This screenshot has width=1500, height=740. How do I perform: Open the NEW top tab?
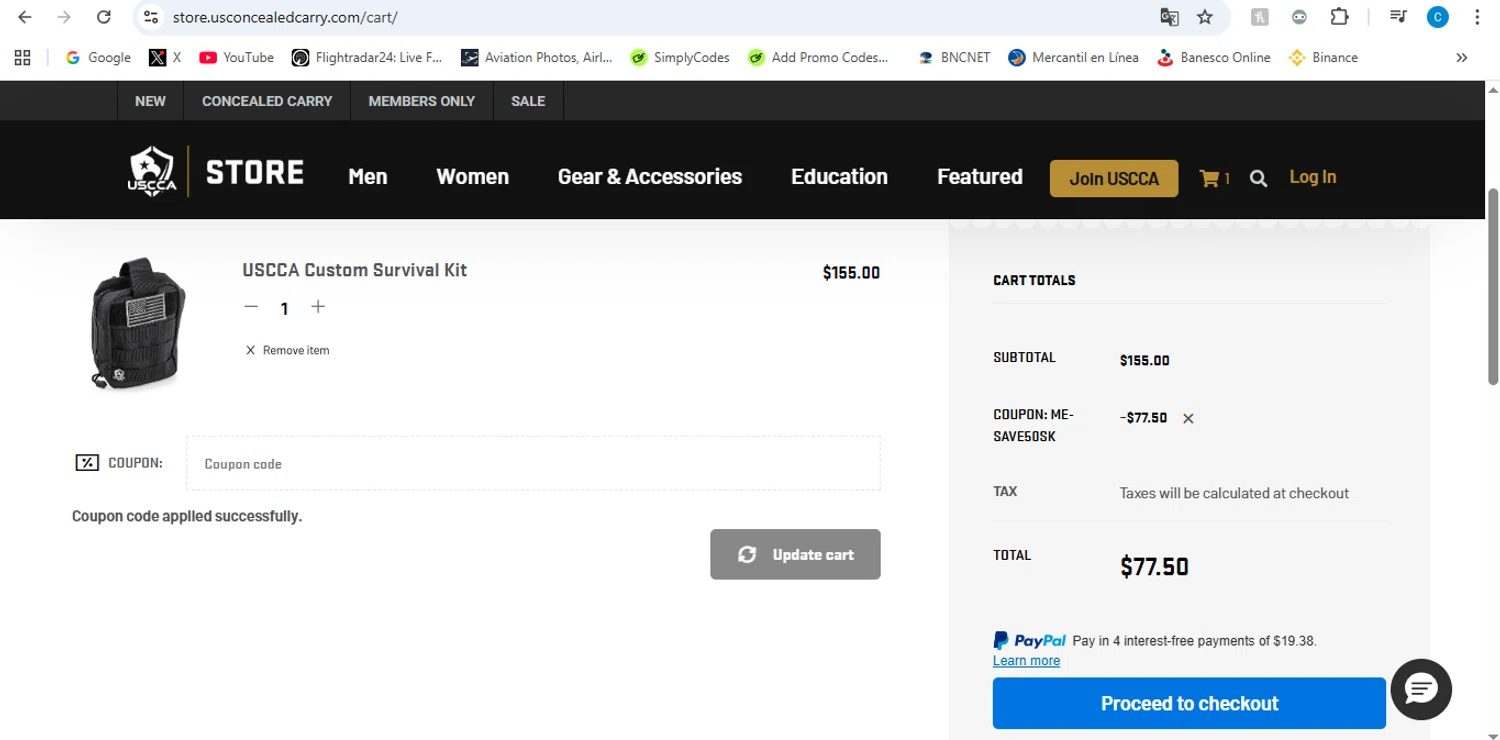pyautogui.click(x=150, y=101)
